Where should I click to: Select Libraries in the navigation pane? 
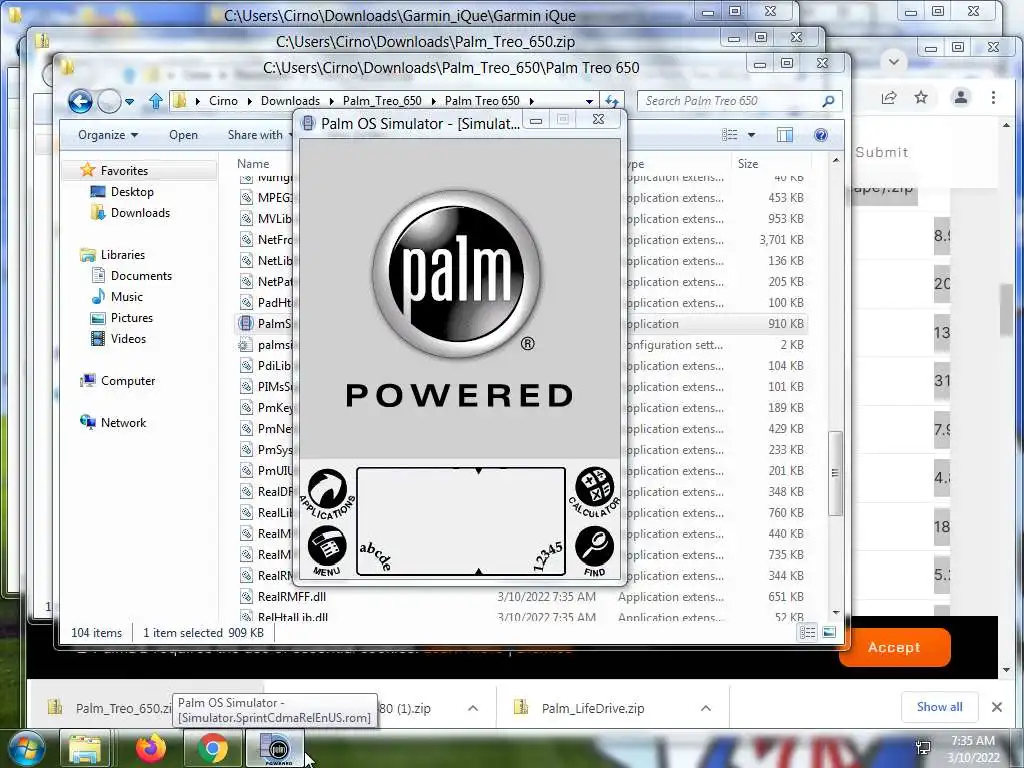pos(123,255)
